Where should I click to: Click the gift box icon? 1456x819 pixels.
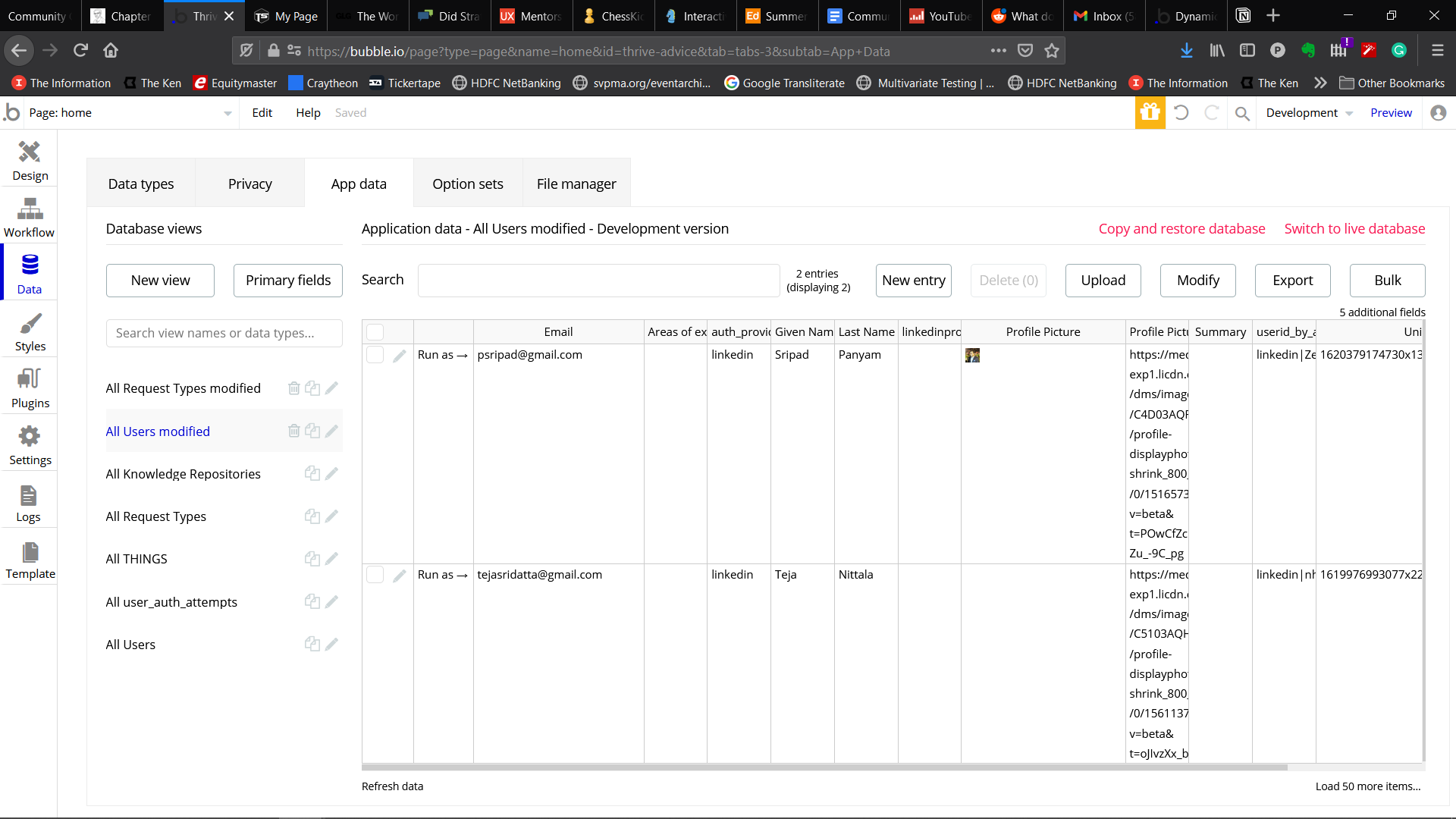point(1150,113)
